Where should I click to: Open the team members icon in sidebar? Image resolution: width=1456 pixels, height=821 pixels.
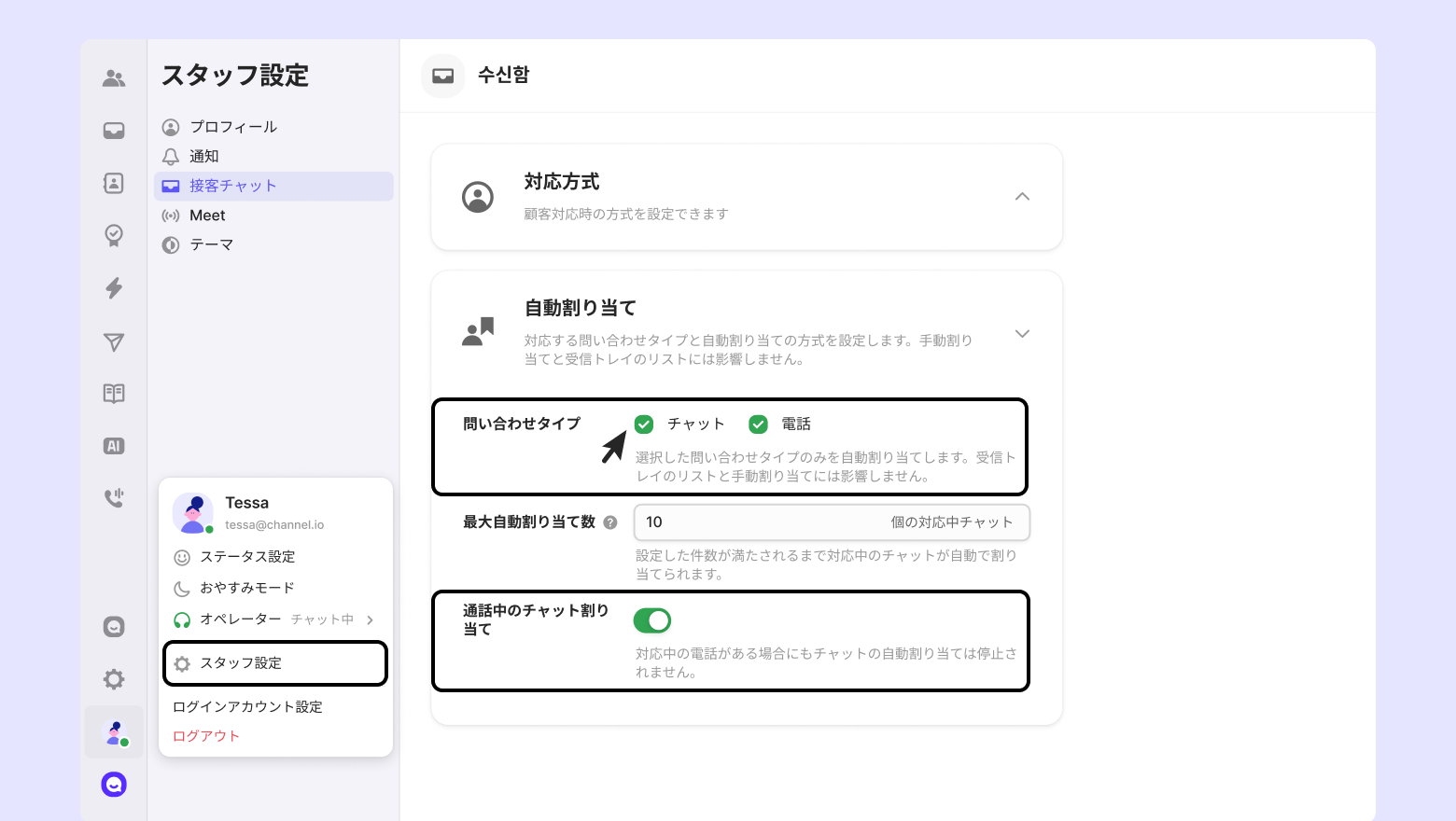114,78
